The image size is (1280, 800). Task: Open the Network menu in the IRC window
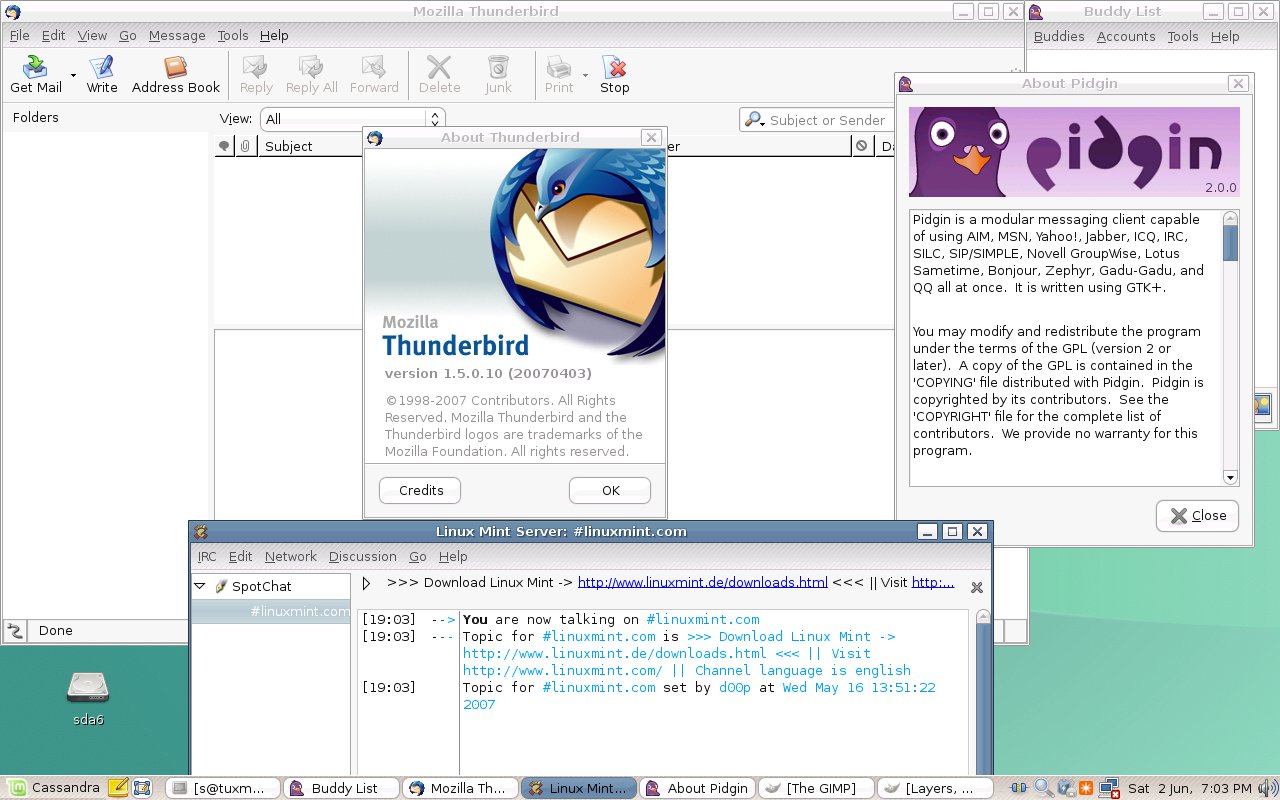pyautogui.click(x=291, y=556)
